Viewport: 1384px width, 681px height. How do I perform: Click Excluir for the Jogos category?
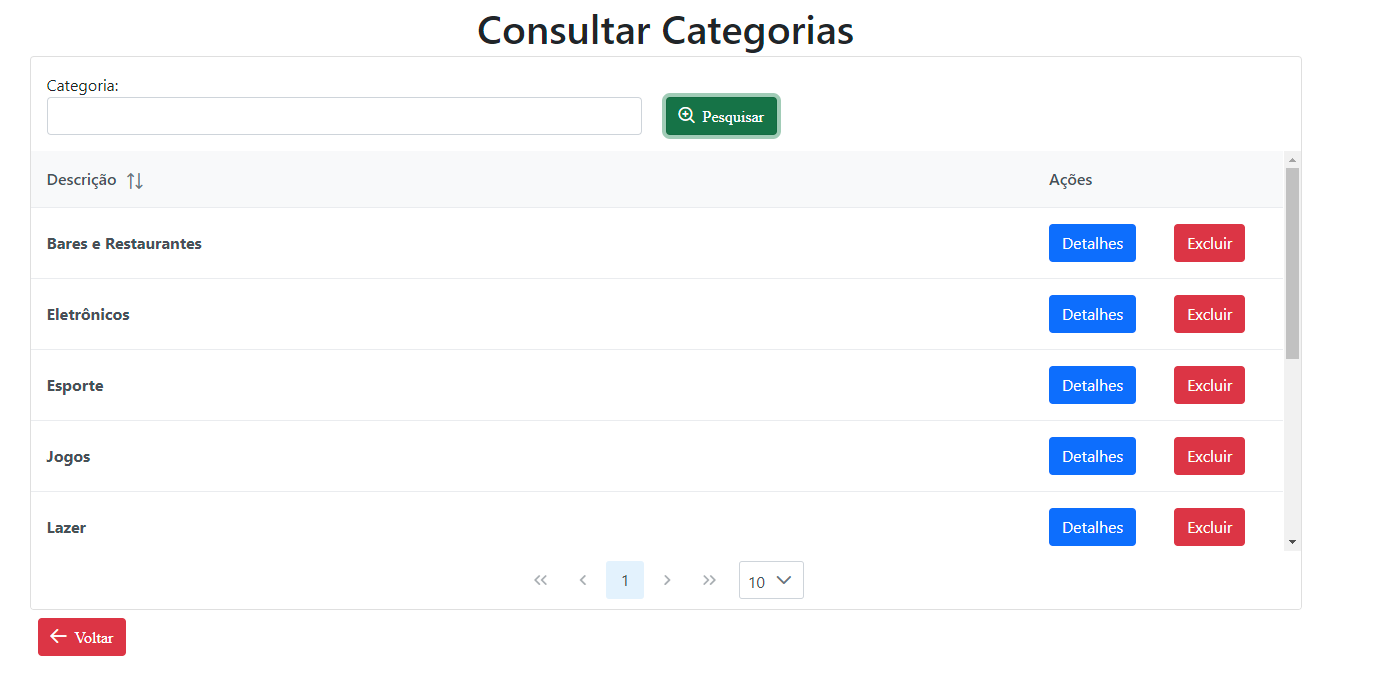click(1209, 456)
